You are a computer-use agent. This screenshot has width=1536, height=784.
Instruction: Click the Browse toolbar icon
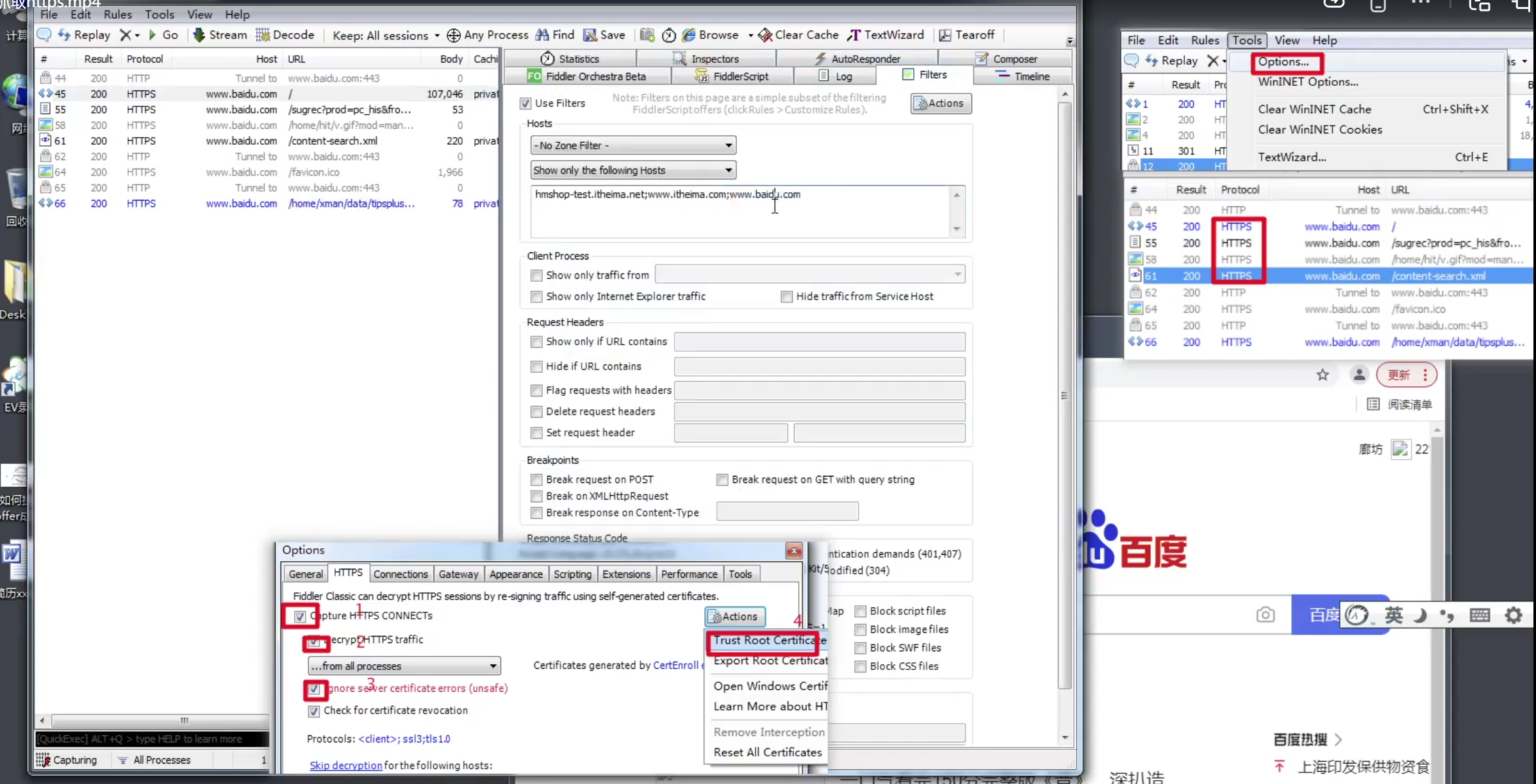689,35
